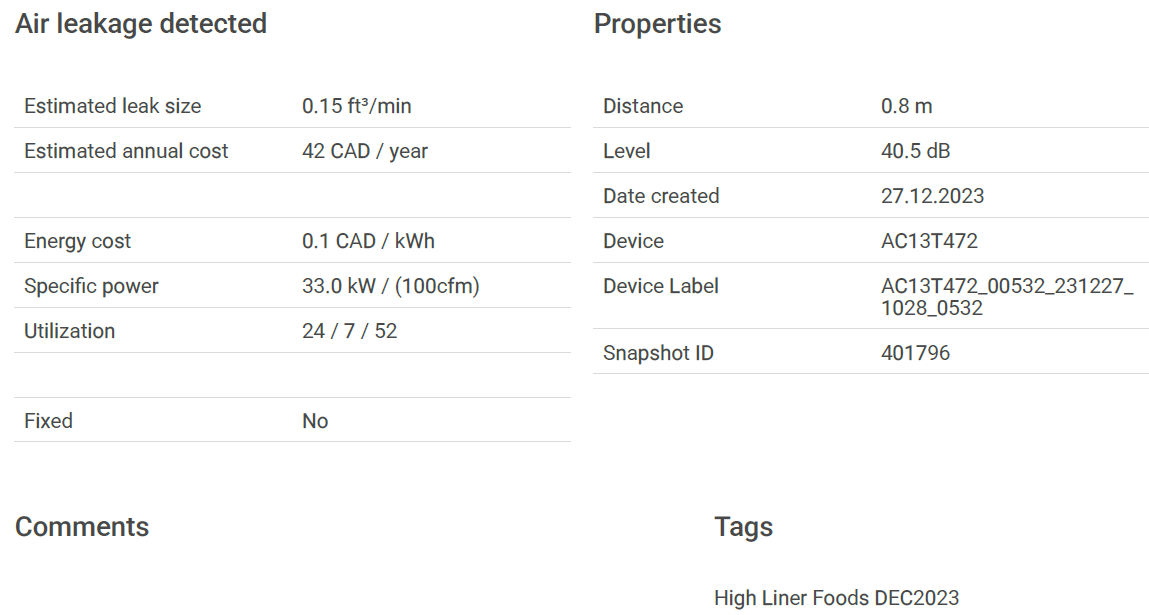Viewport: 1149px width, 615px height.
Task: Click the Device name AC13T472
Action: pyautogui.click(x=929, y=241)
